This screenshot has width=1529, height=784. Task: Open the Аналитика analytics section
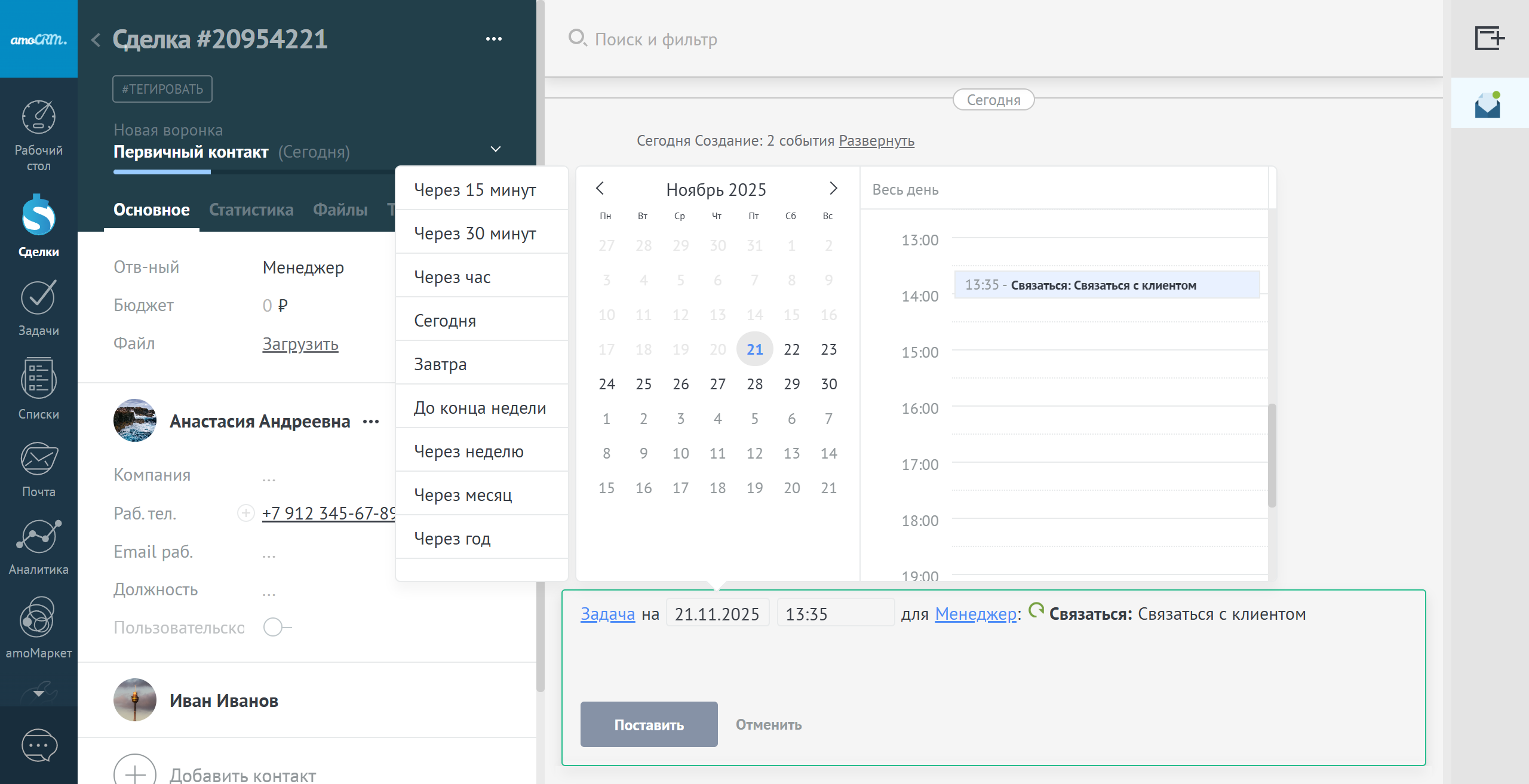39,547
